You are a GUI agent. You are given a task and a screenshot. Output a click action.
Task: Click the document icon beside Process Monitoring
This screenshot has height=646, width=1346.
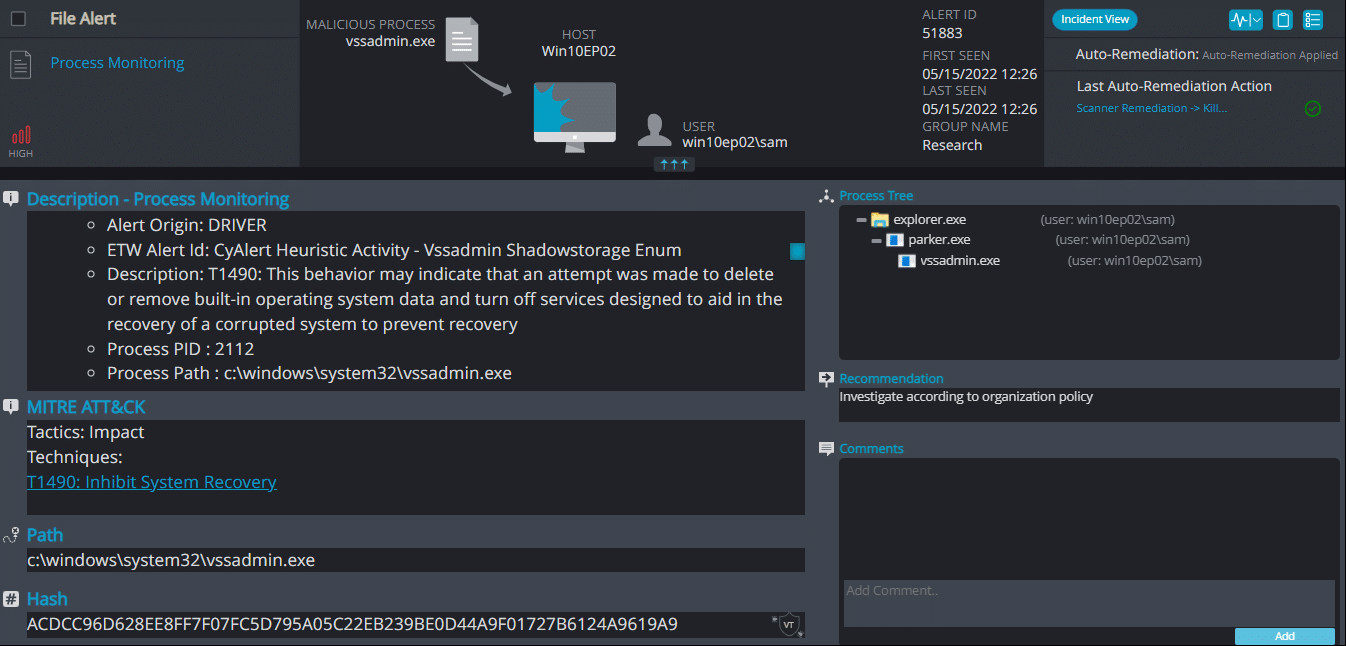[20, 64]
